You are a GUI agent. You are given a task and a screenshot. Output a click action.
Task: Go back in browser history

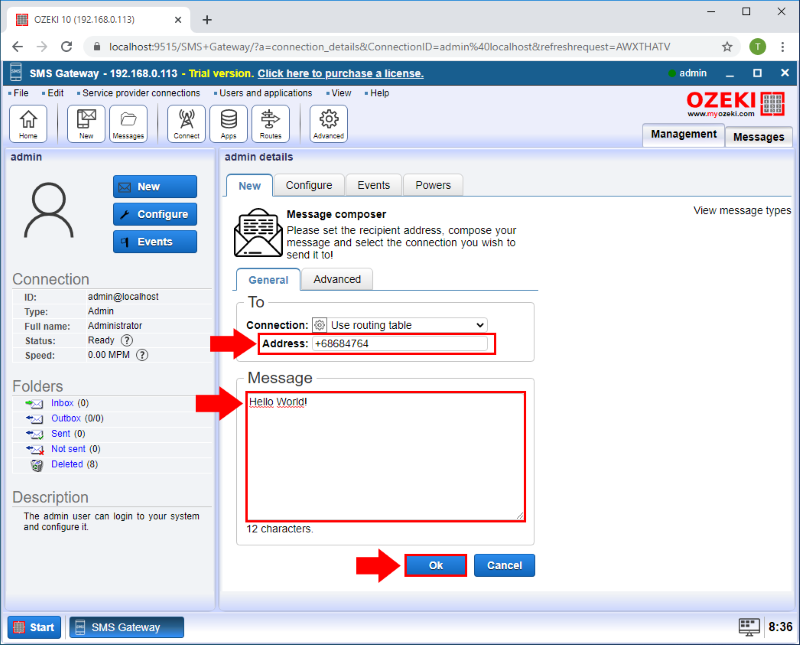pos(17,47)
